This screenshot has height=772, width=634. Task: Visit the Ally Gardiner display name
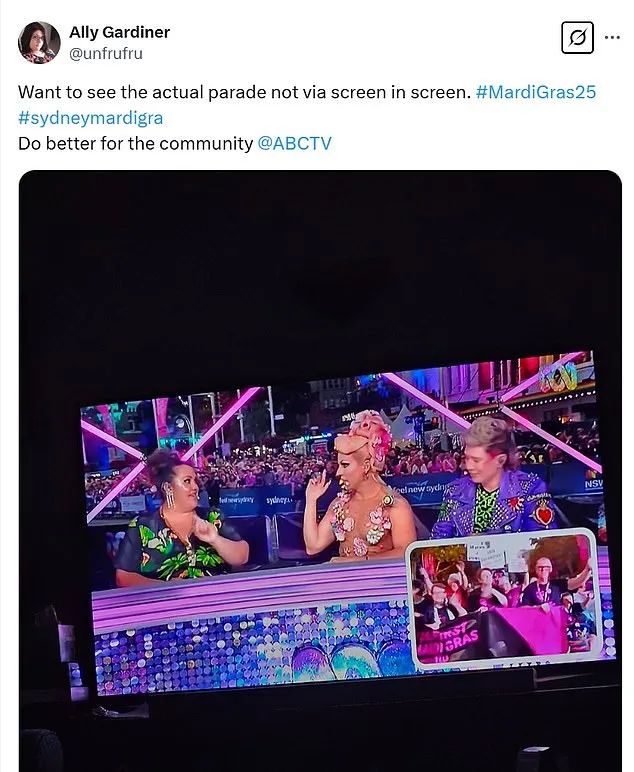(x=119, y=32)
